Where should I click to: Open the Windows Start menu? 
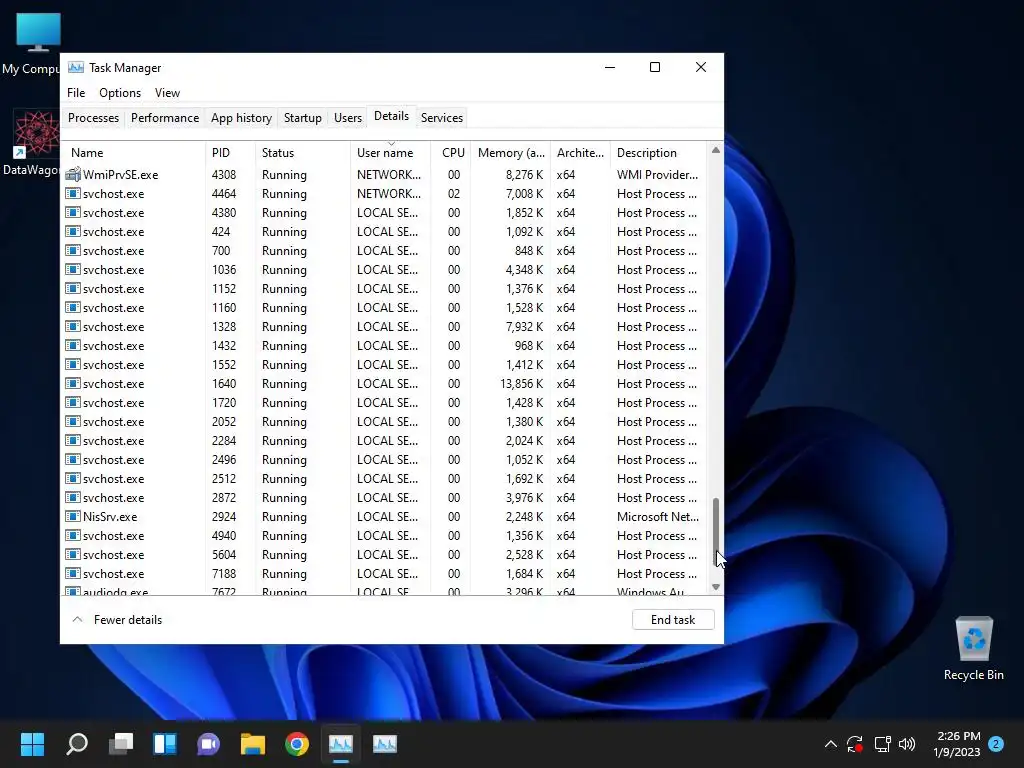click(32, 744)
